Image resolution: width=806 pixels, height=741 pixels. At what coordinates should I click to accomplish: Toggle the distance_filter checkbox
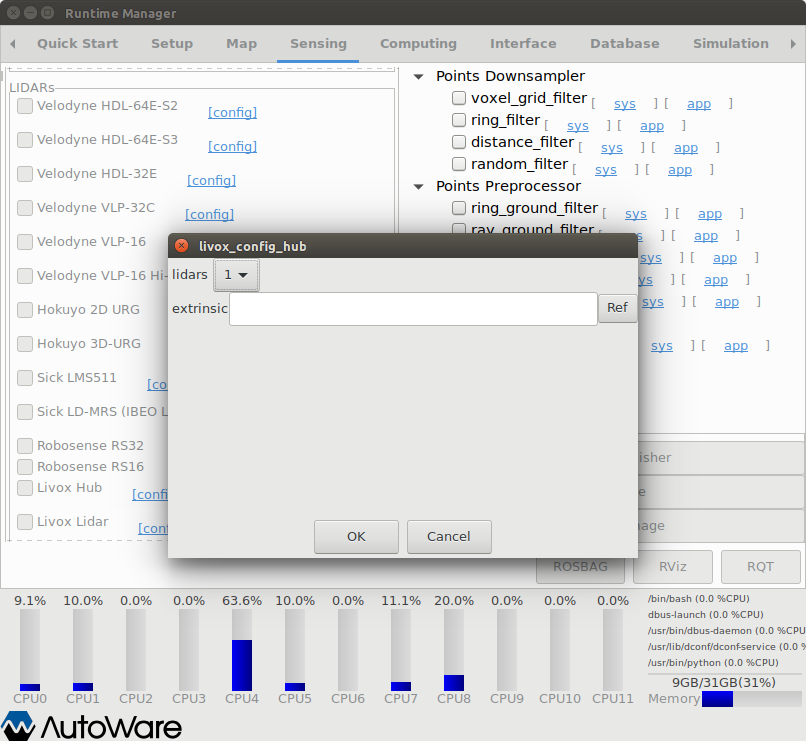pyautogui.click(x=459, y=142)
